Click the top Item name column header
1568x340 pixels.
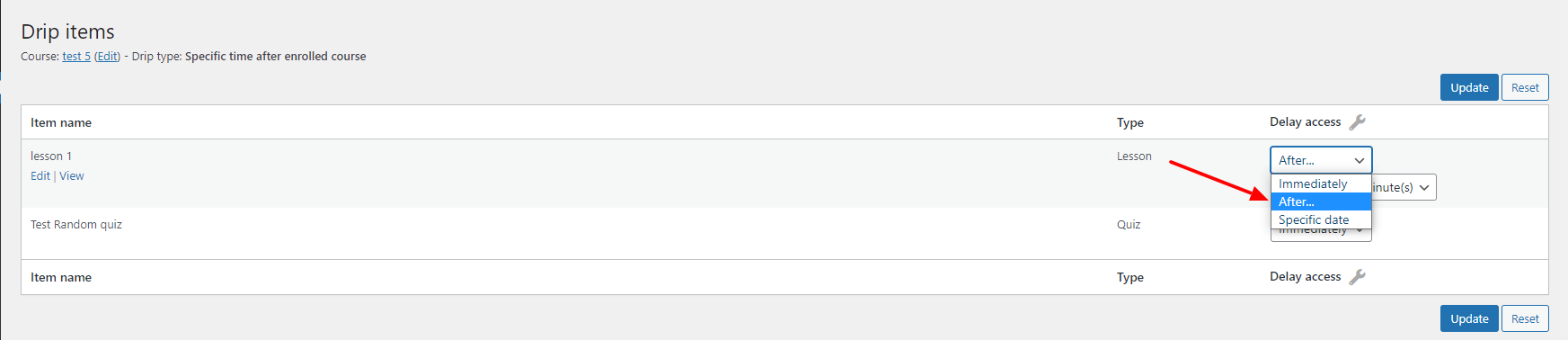click(x=61, y=122)
